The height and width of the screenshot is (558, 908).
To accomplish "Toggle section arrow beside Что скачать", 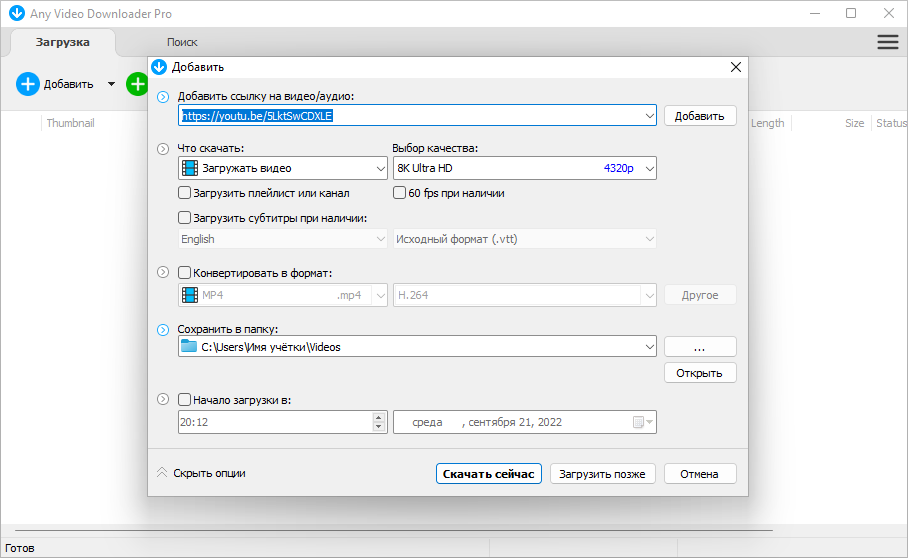I will coord(163,149).
